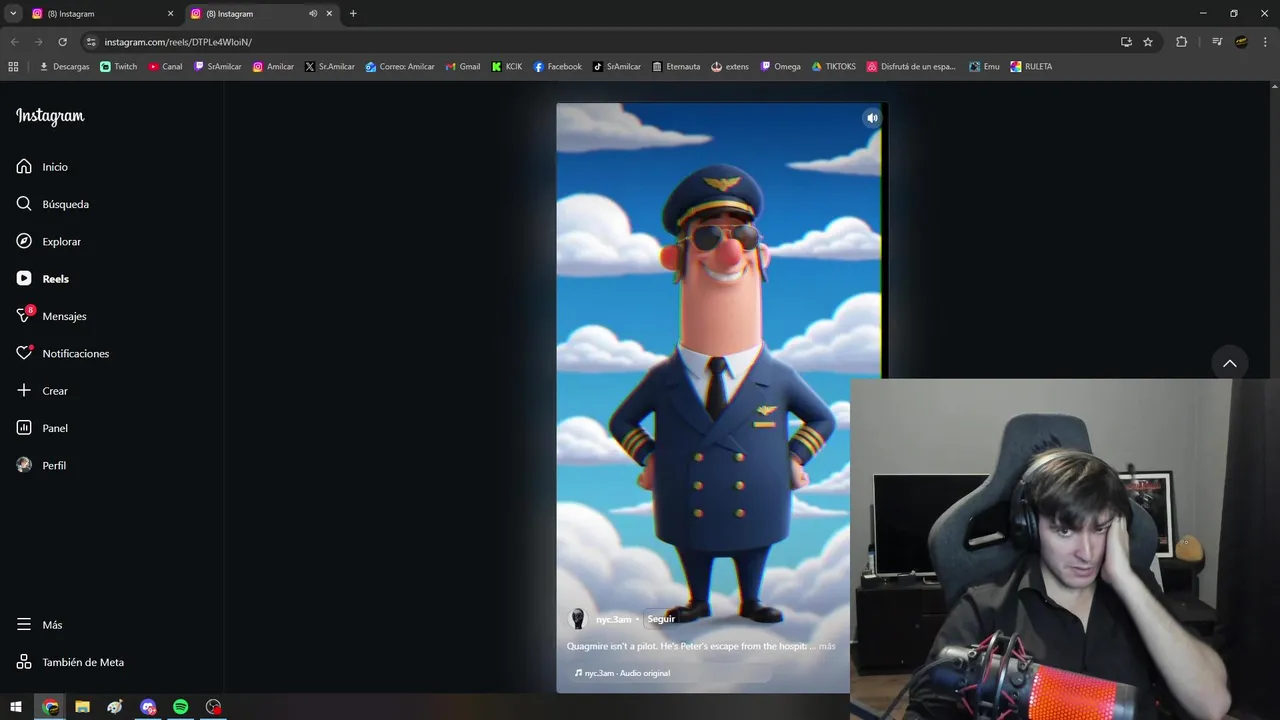Open Reels section in sidebar
The height and width of the screenshot is (720, 1280).
point(43,279)
